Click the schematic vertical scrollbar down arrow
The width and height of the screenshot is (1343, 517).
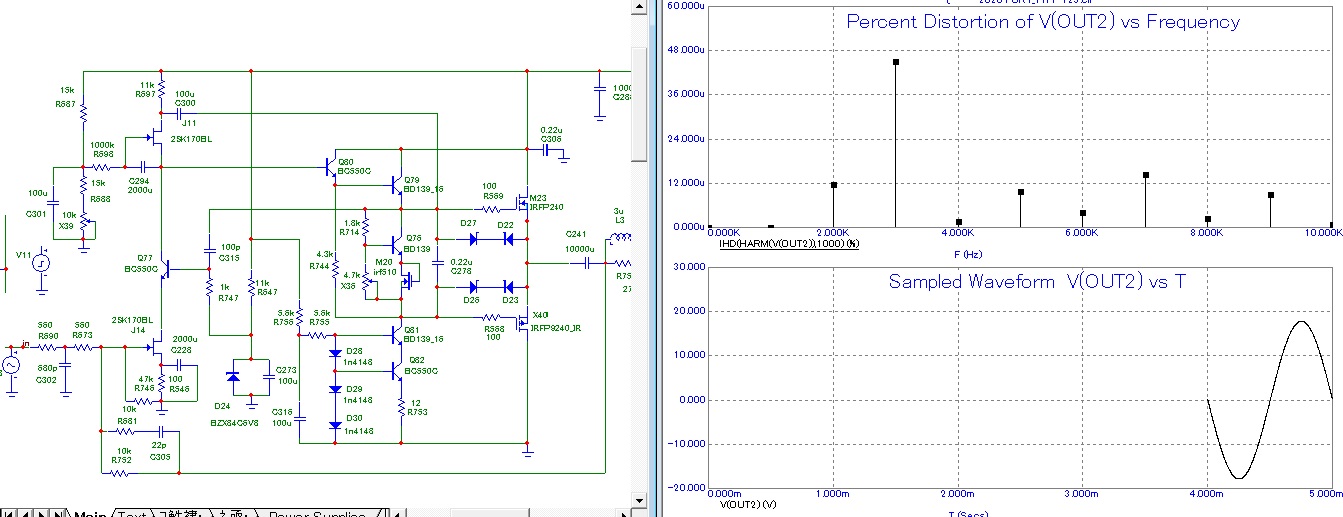click(640, 498)
